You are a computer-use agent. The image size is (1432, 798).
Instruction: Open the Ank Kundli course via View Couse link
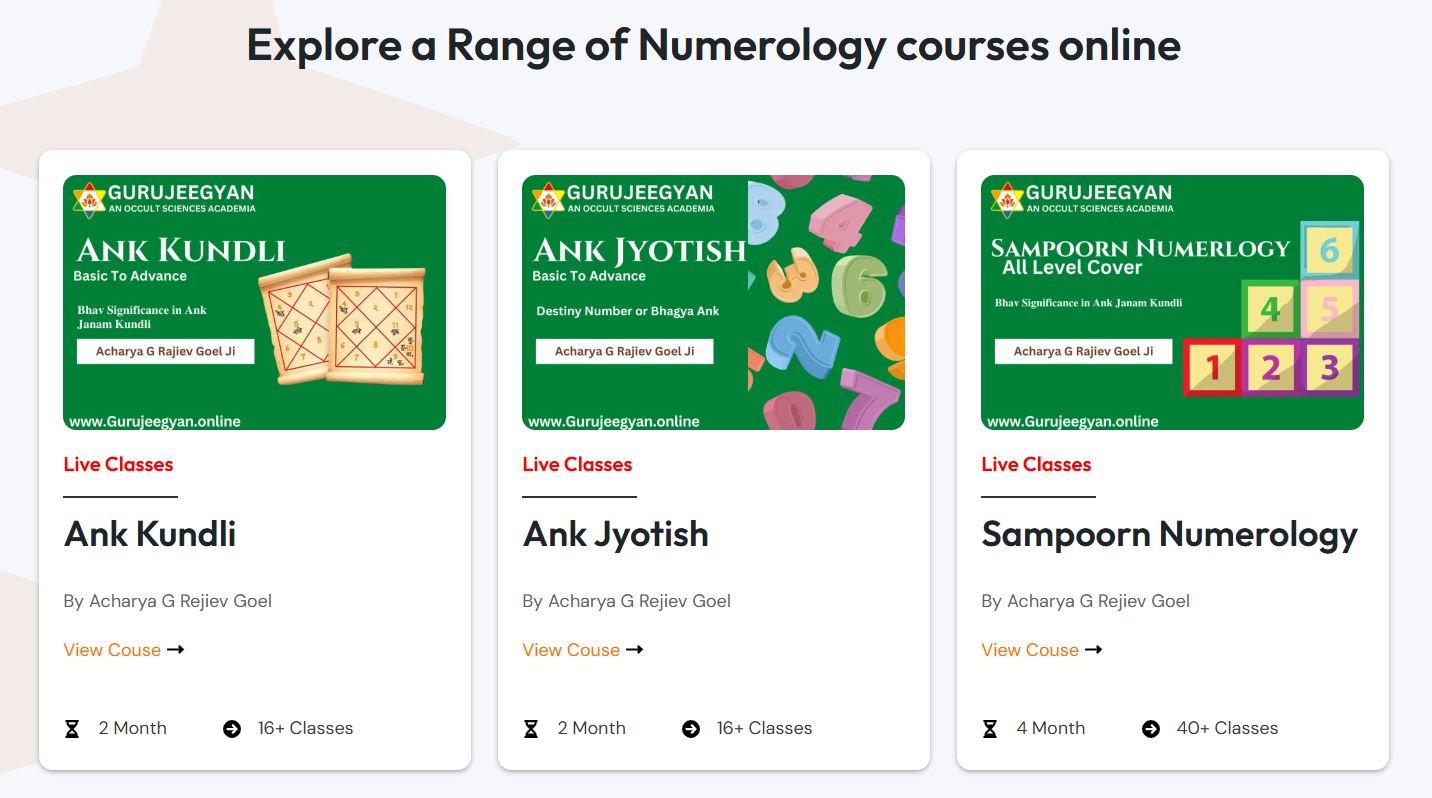pyautogui.click(x=112, y=650)
